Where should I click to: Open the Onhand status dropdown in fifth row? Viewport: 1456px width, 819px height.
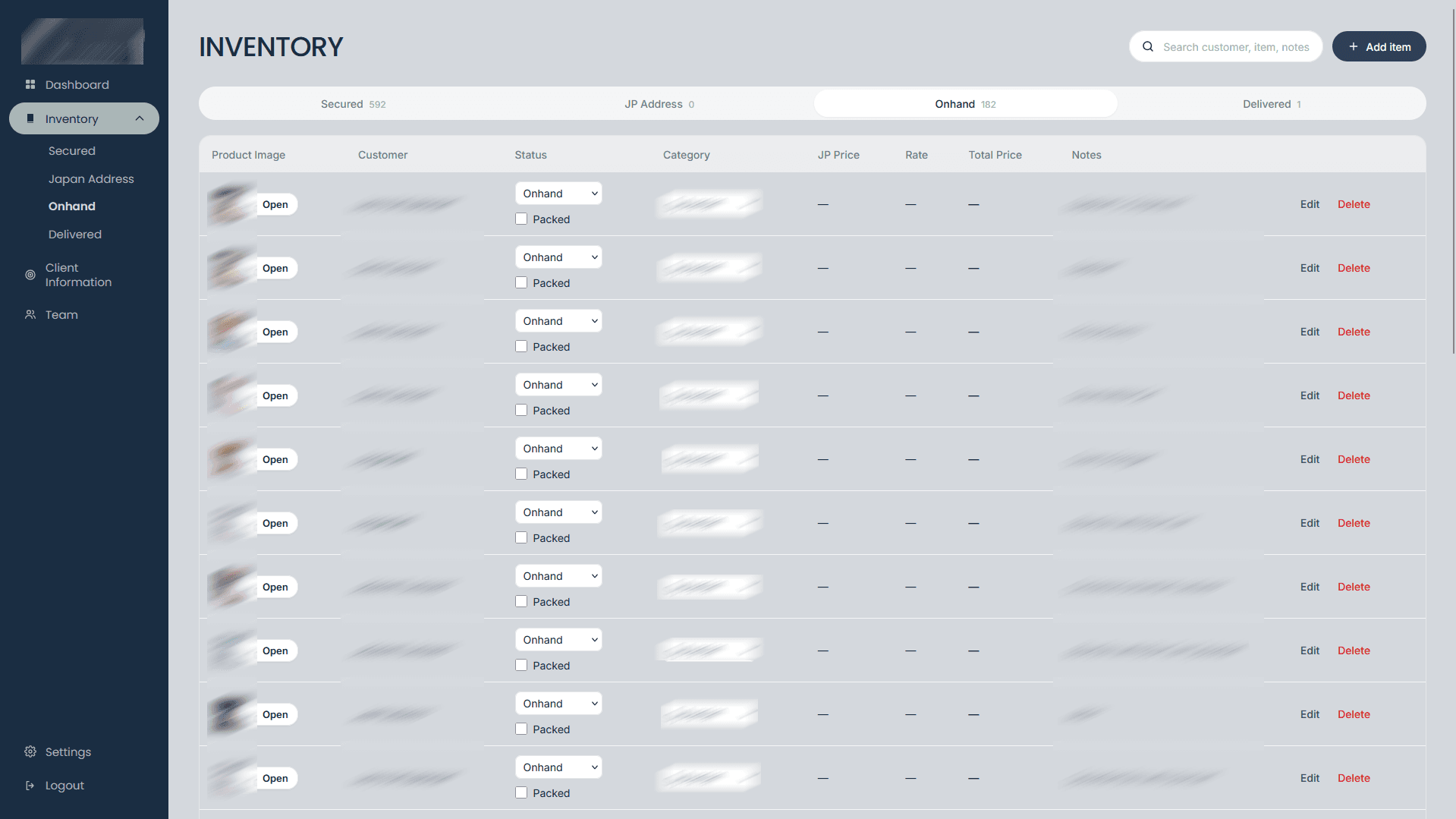click(x=558, y=449)
